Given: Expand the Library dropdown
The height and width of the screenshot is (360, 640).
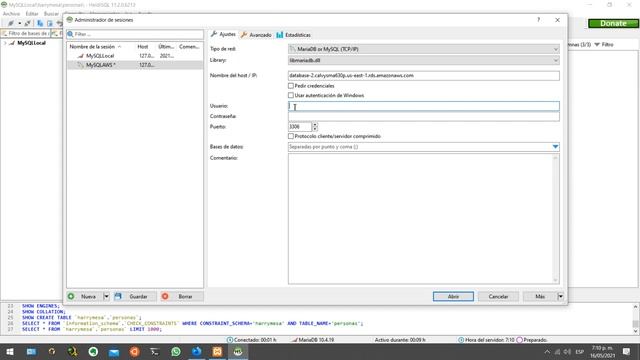Looking at the screenshot, I should click(555, 60).
